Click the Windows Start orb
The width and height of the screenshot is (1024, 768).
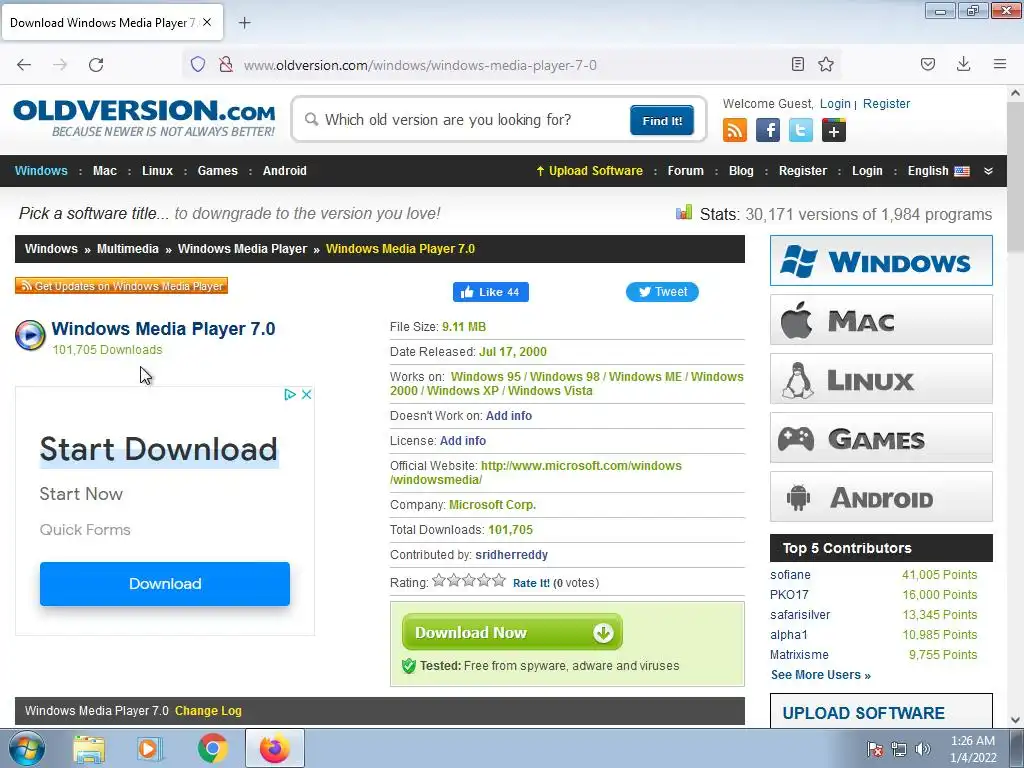[x=27, y=748]
